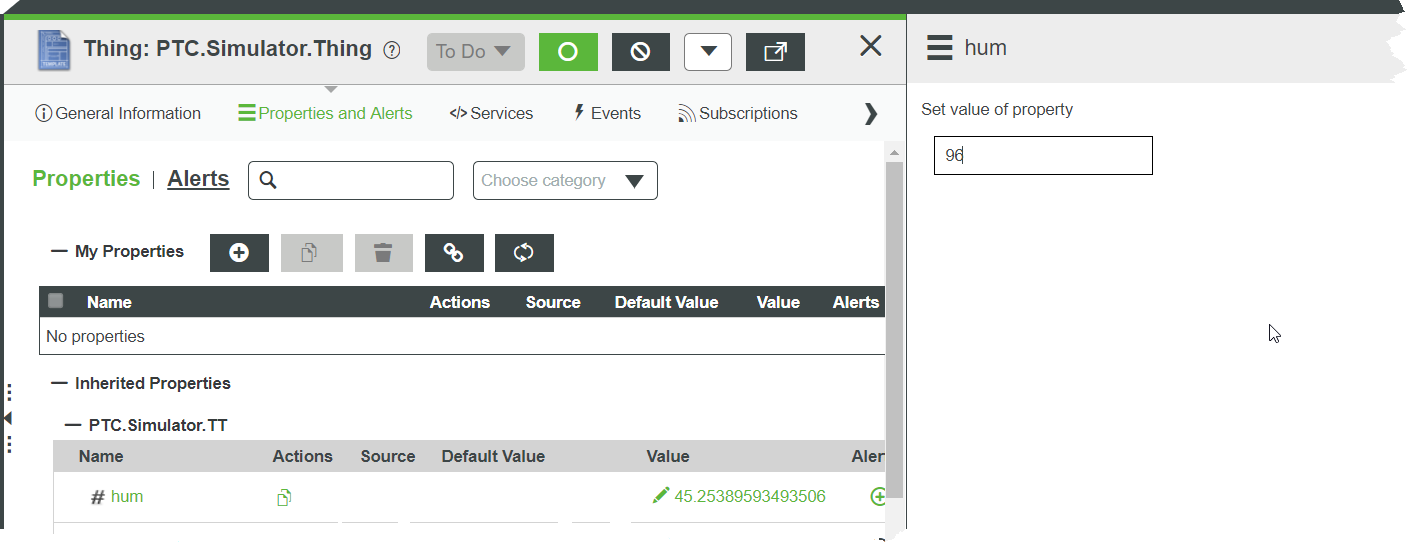Image resolution: width=1414 pixels, height=550 pixels.
Task: Click the Thing template entity icon
Action: click(x=54, y=50)
